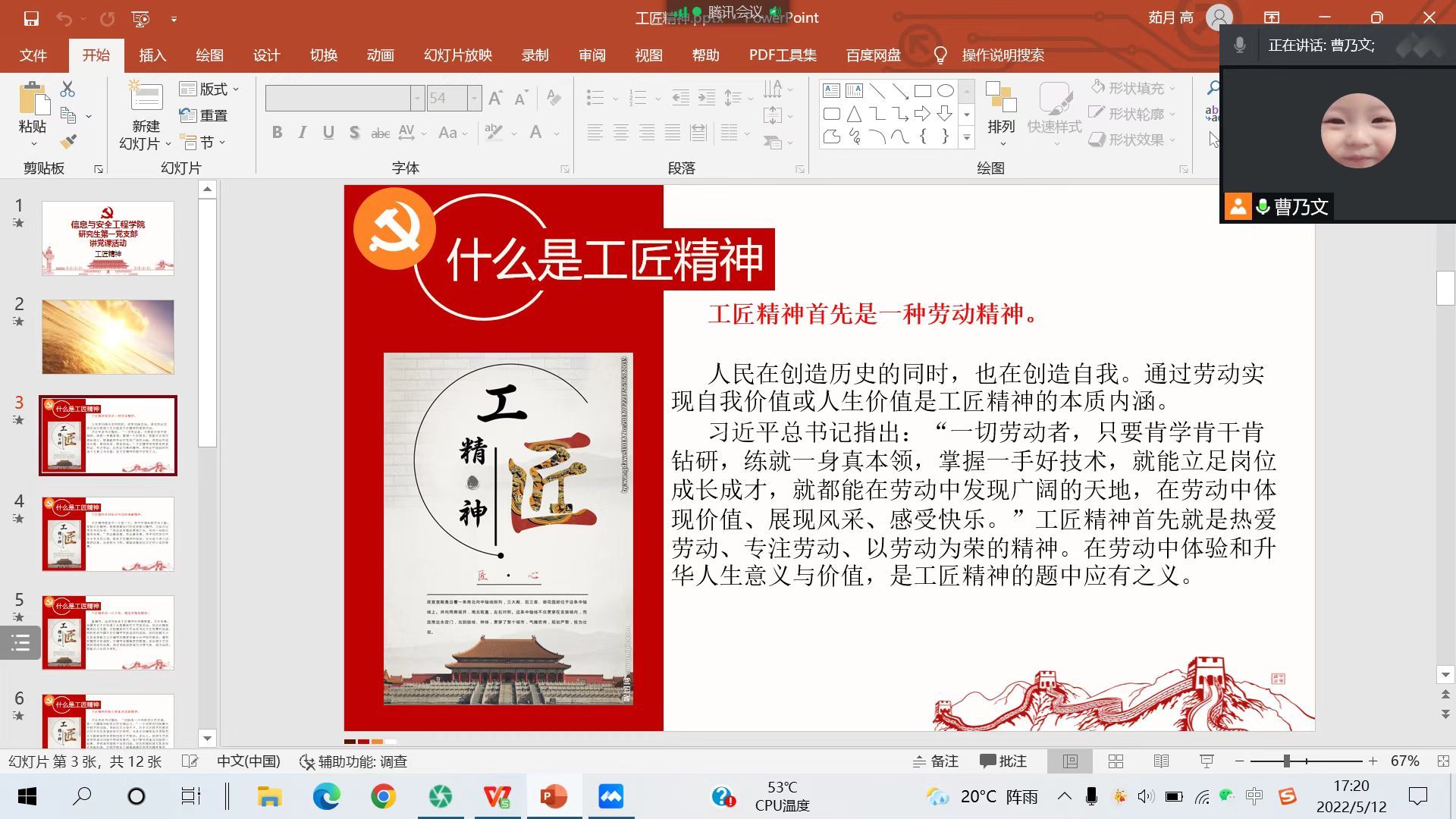Screen dimensions: 1456x819
Task: Start slideshow from status bar icon
Action: [1207, 761]
